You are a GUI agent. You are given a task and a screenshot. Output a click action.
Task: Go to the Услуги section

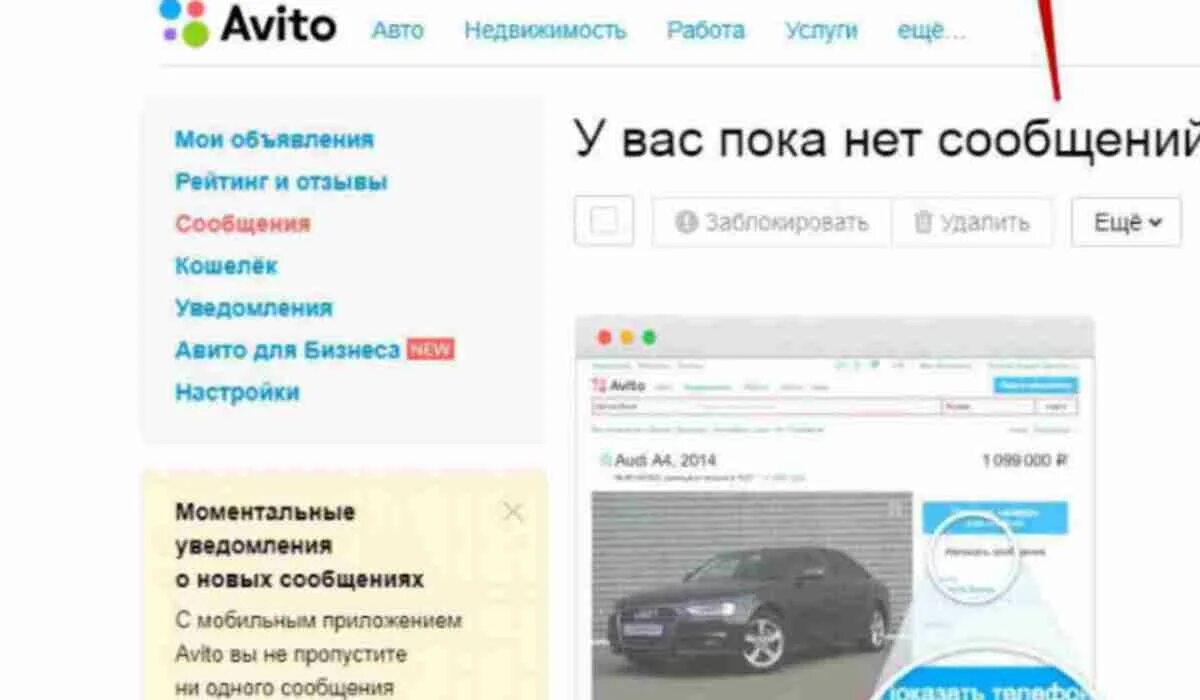click(821, 31)
